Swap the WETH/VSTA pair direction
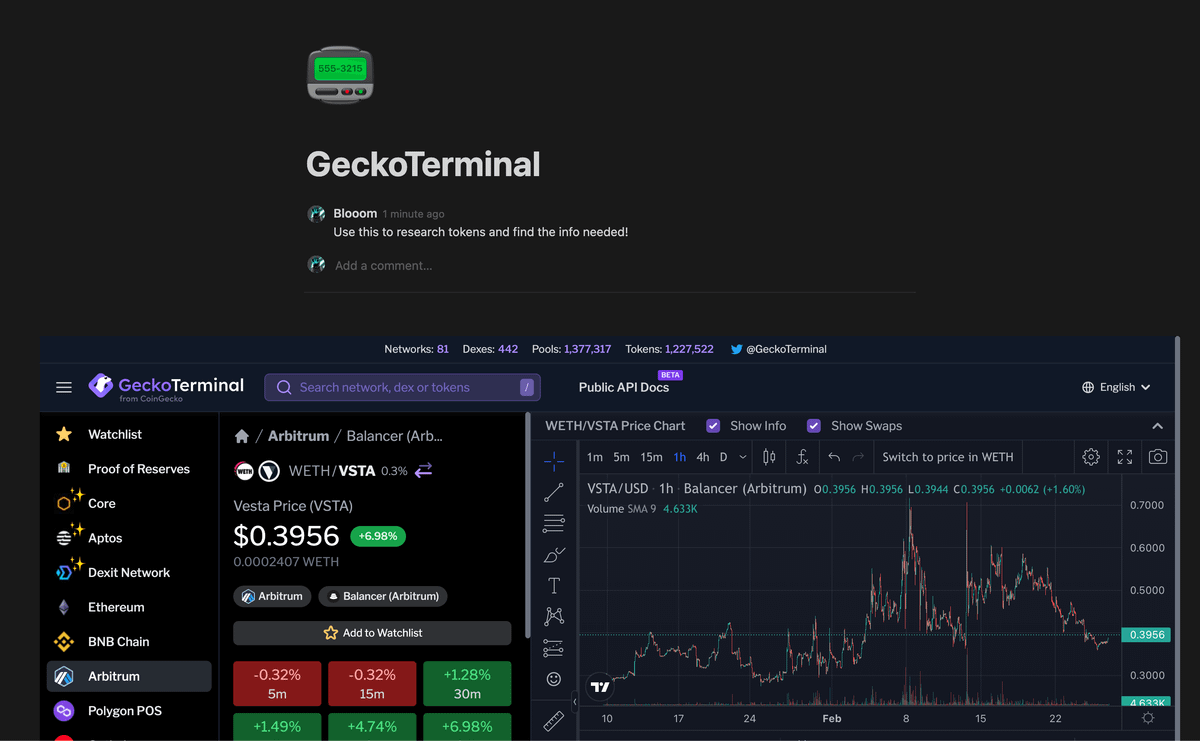 pos(424,470)
